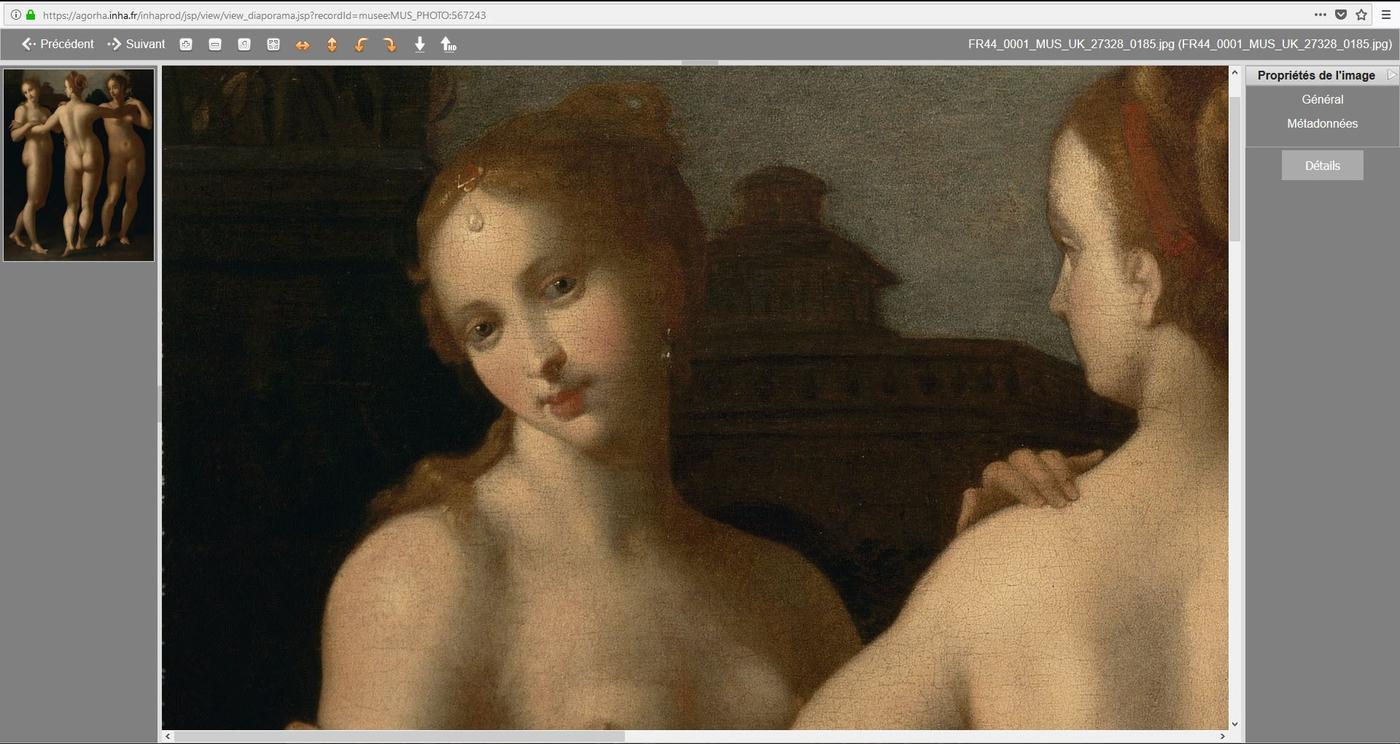Click the horizontal scrollbar thumb under the image

(398, 736)
